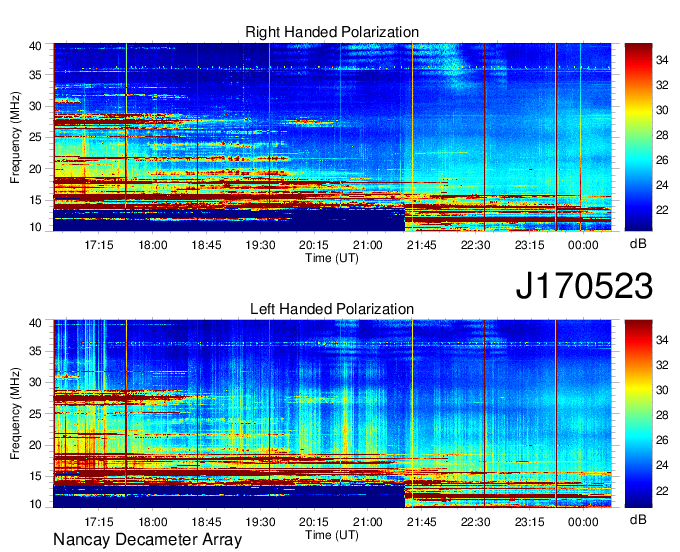Viewport: 680px width, 552px height.
Task: Click the Left Handed Polarization spectrogram image
Action: (x=332, y=414)
